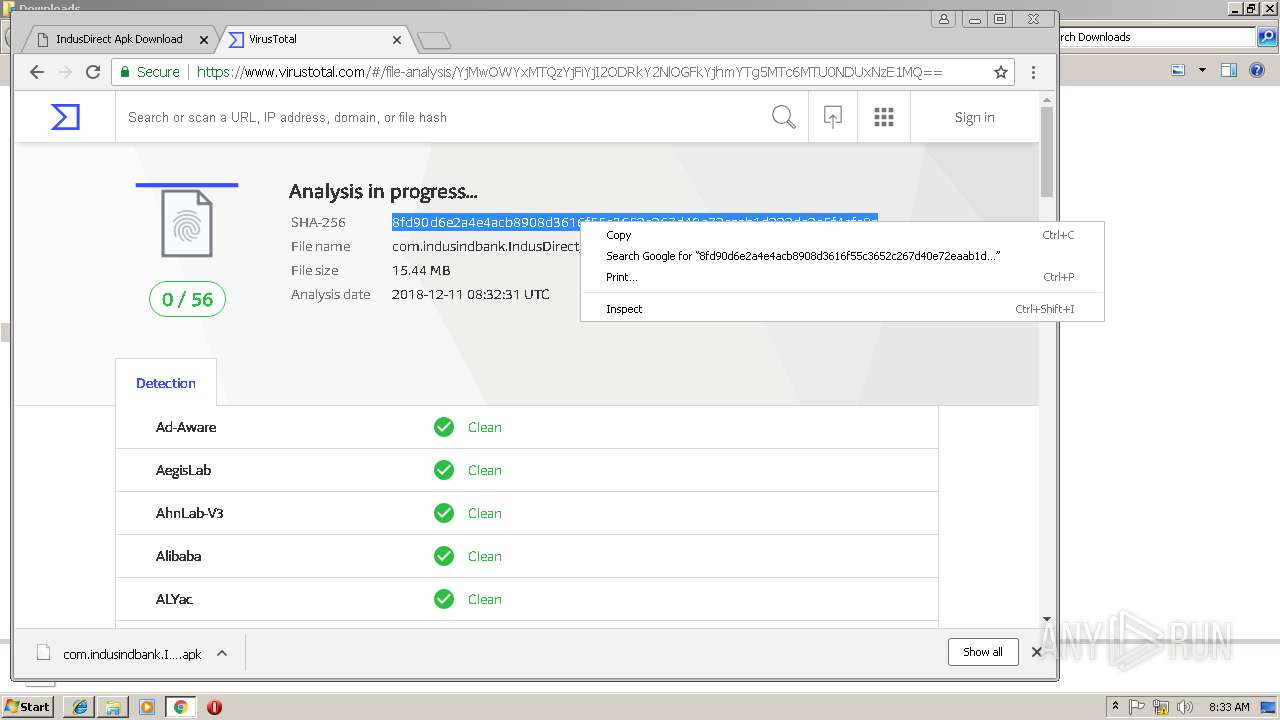Click the page vertical scrollbar thumb
The height and width of the screenshot is (720, 1280).
tap(1047, 152)
